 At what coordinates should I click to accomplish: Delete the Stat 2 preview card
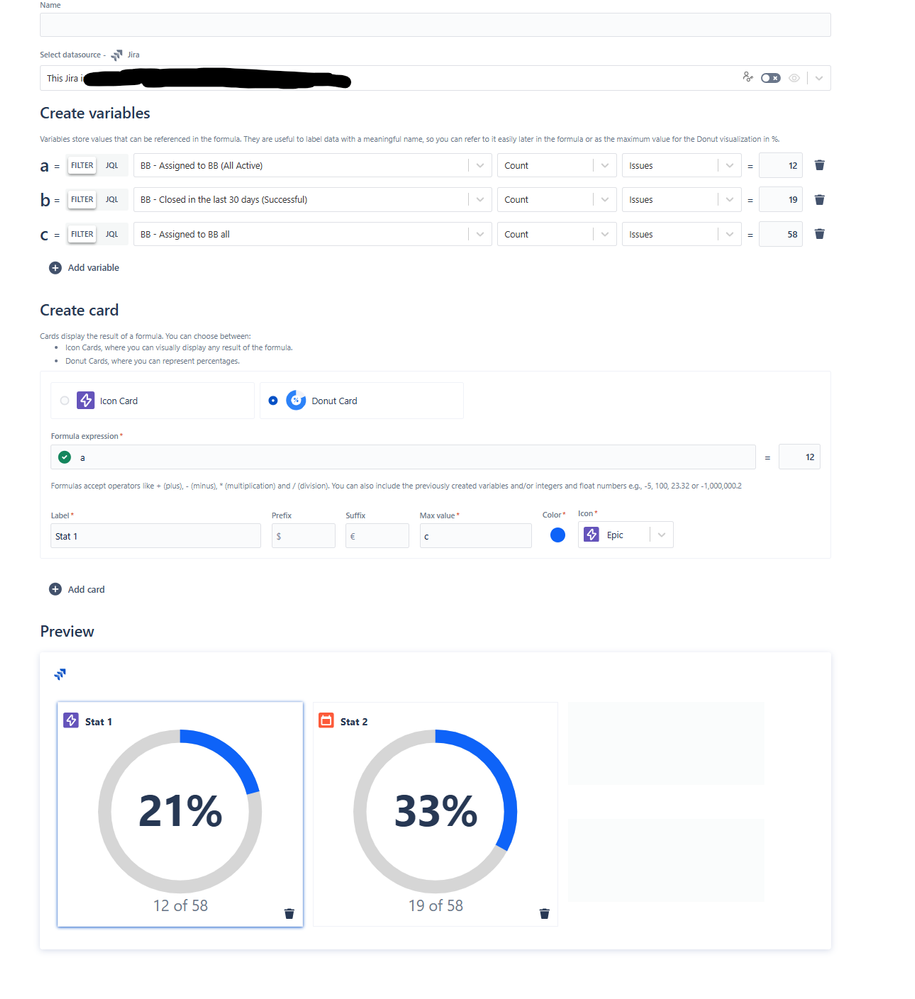click(544, 914)
